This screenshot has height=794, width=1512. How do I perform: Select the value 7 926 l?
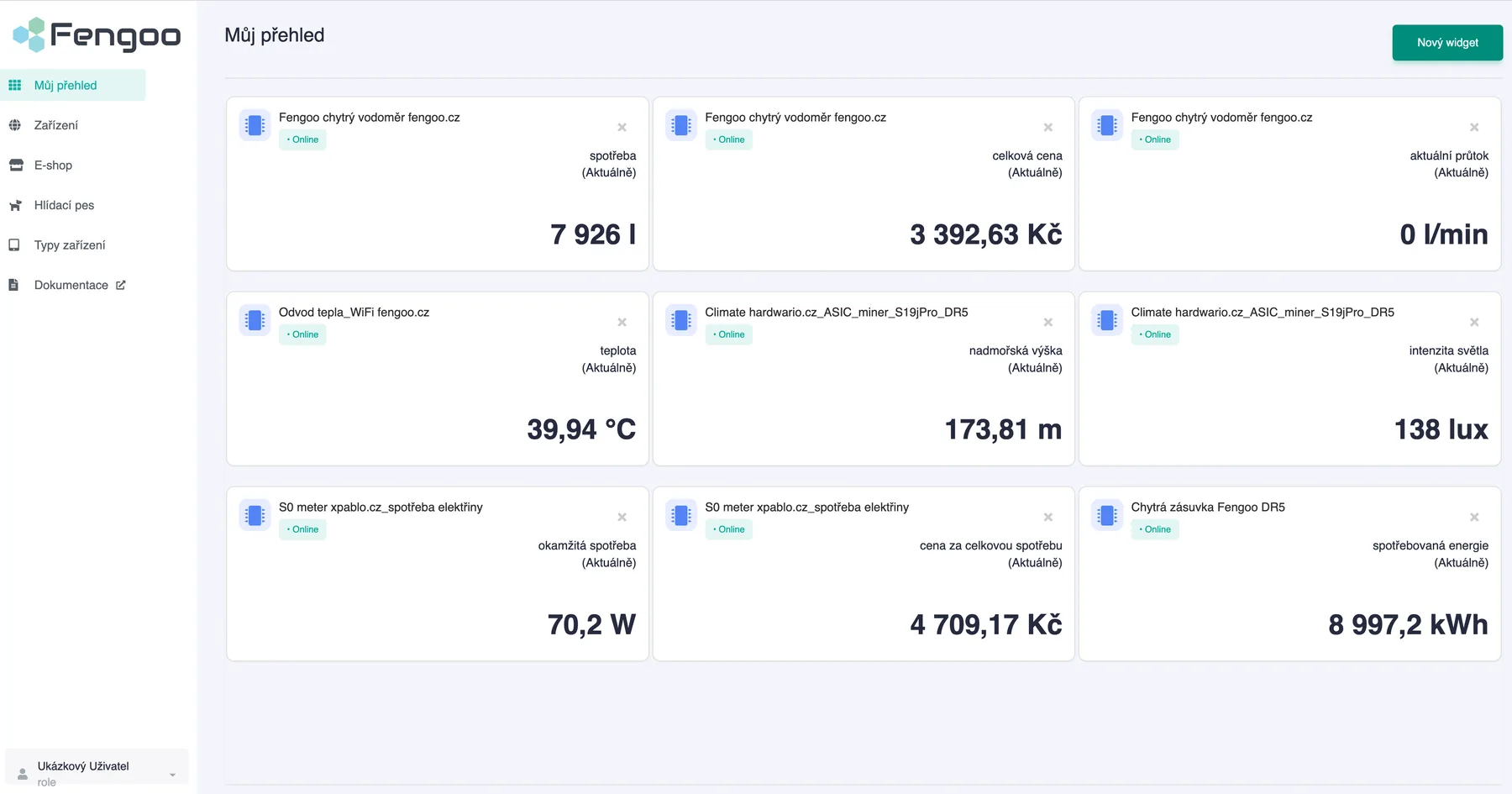tap(593, 234)
